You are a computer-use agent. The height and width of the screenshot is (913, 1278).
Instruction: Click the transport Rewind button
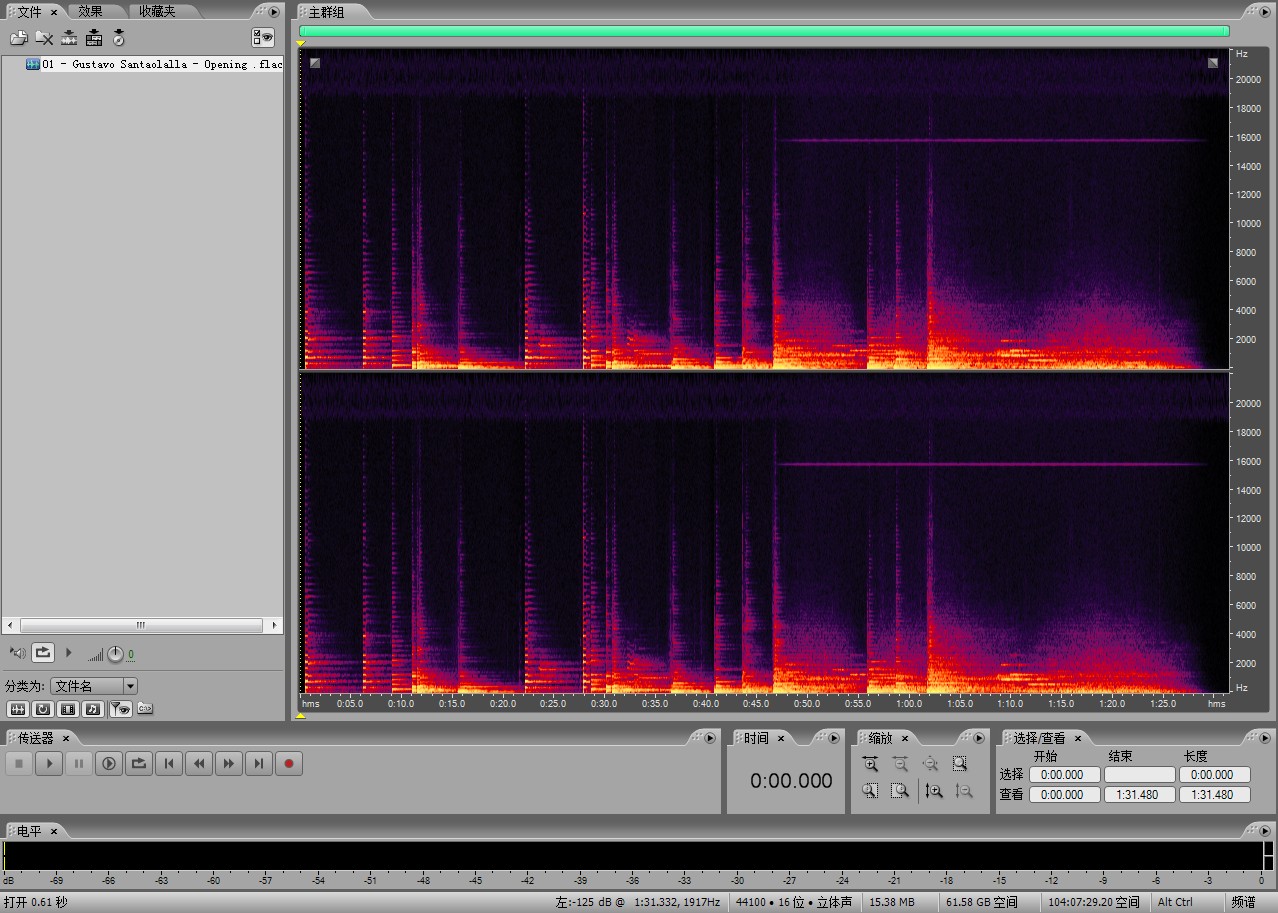pyautogui.click(x=199, y=764)
